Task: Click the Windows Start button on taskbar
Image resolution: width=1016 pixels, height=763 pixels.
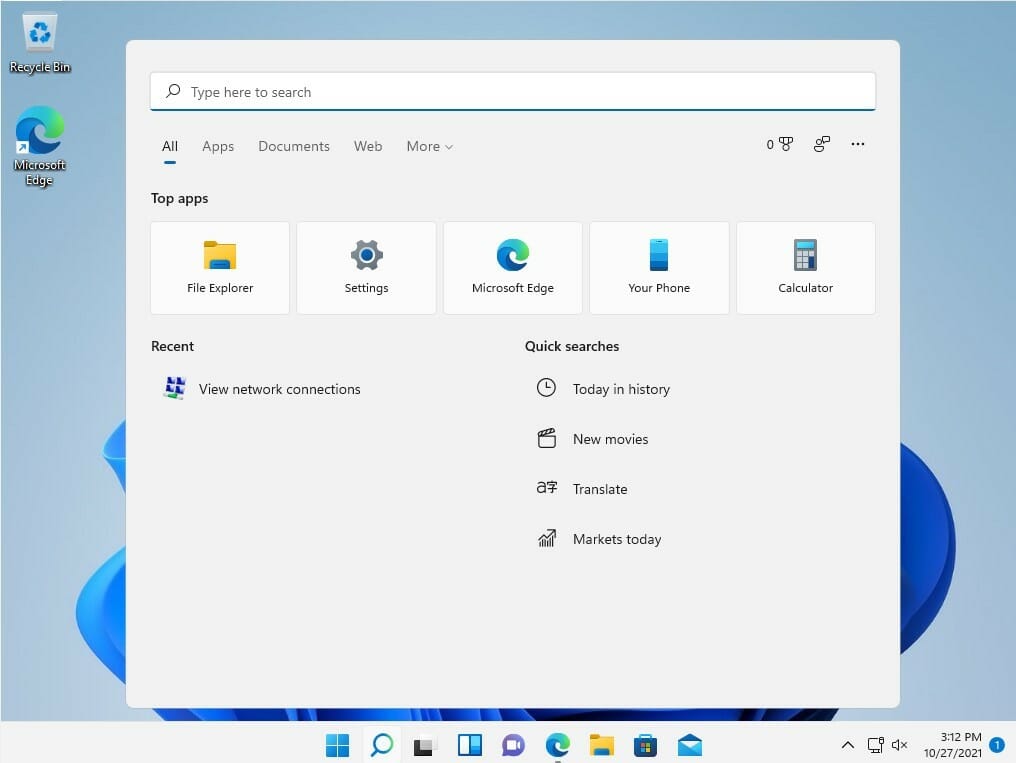Action: point(337,745)
